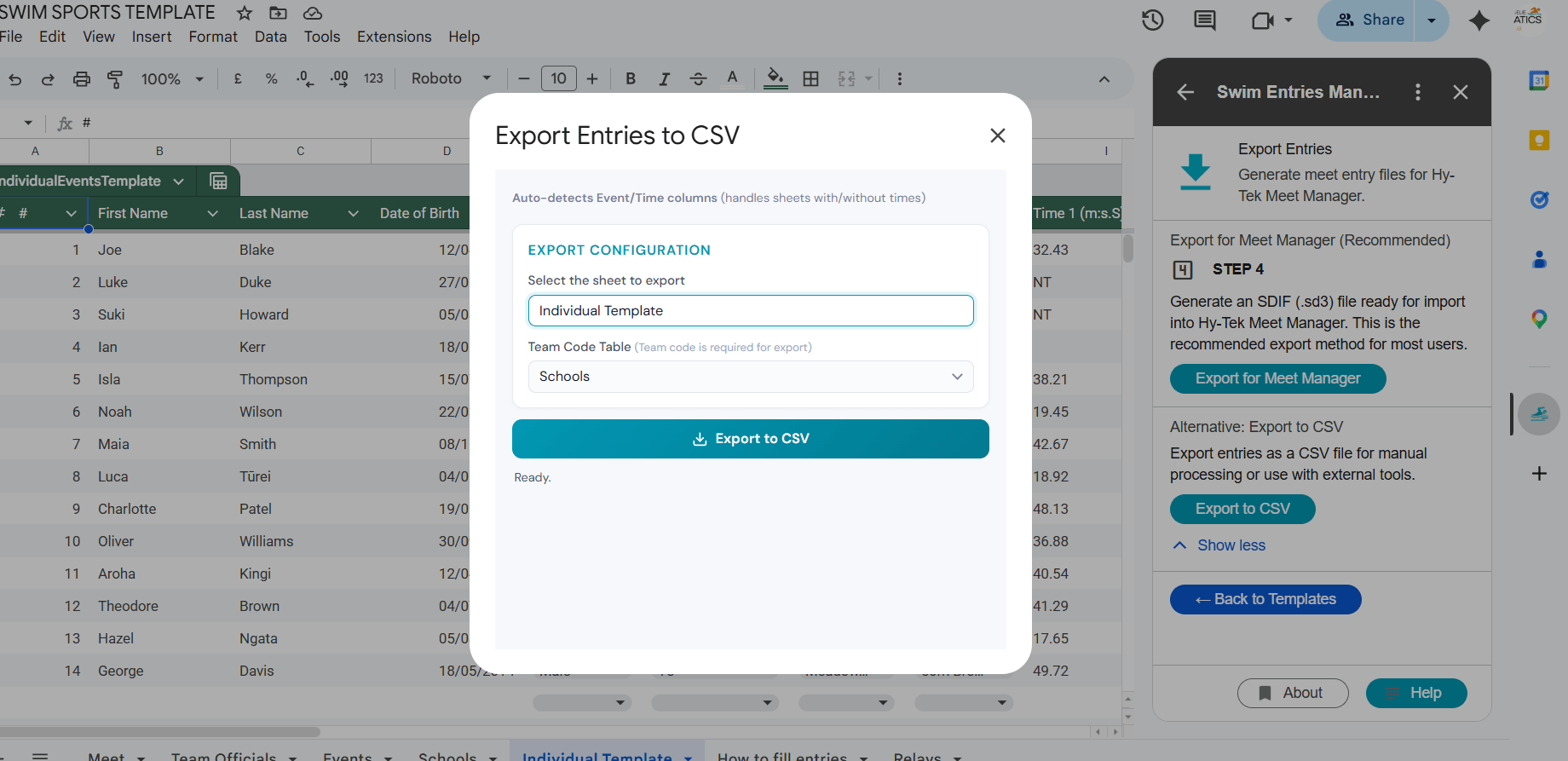Open Google Calendar in the side panel

1538,81
